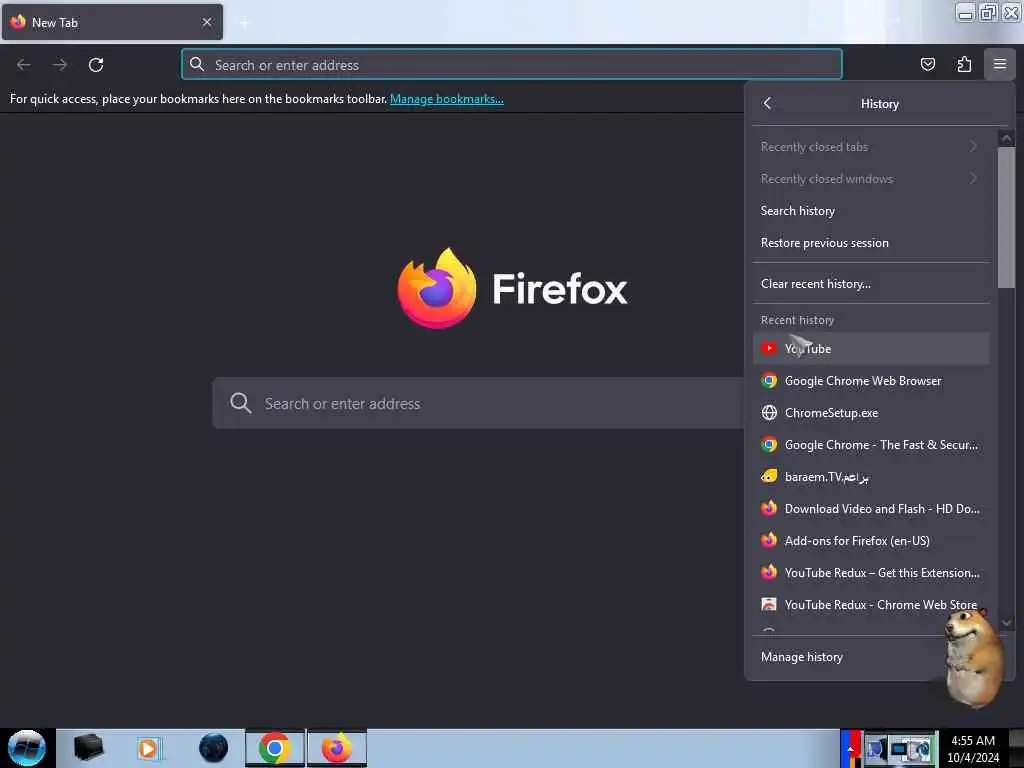The width and height of the screenshot is (1024, 768).
Task: Open the black box taskbar icon
Action: [88, 748]
